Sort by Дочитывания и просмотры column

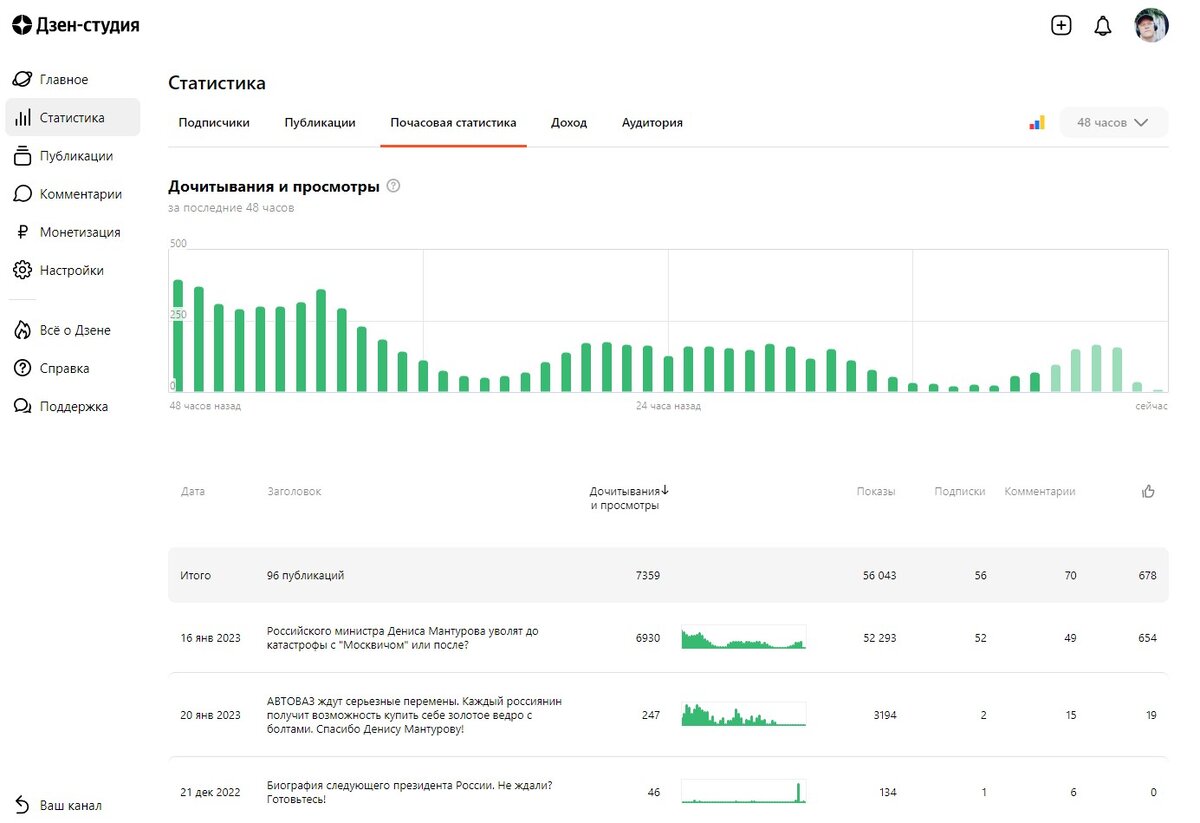click(x=628, y=498)
